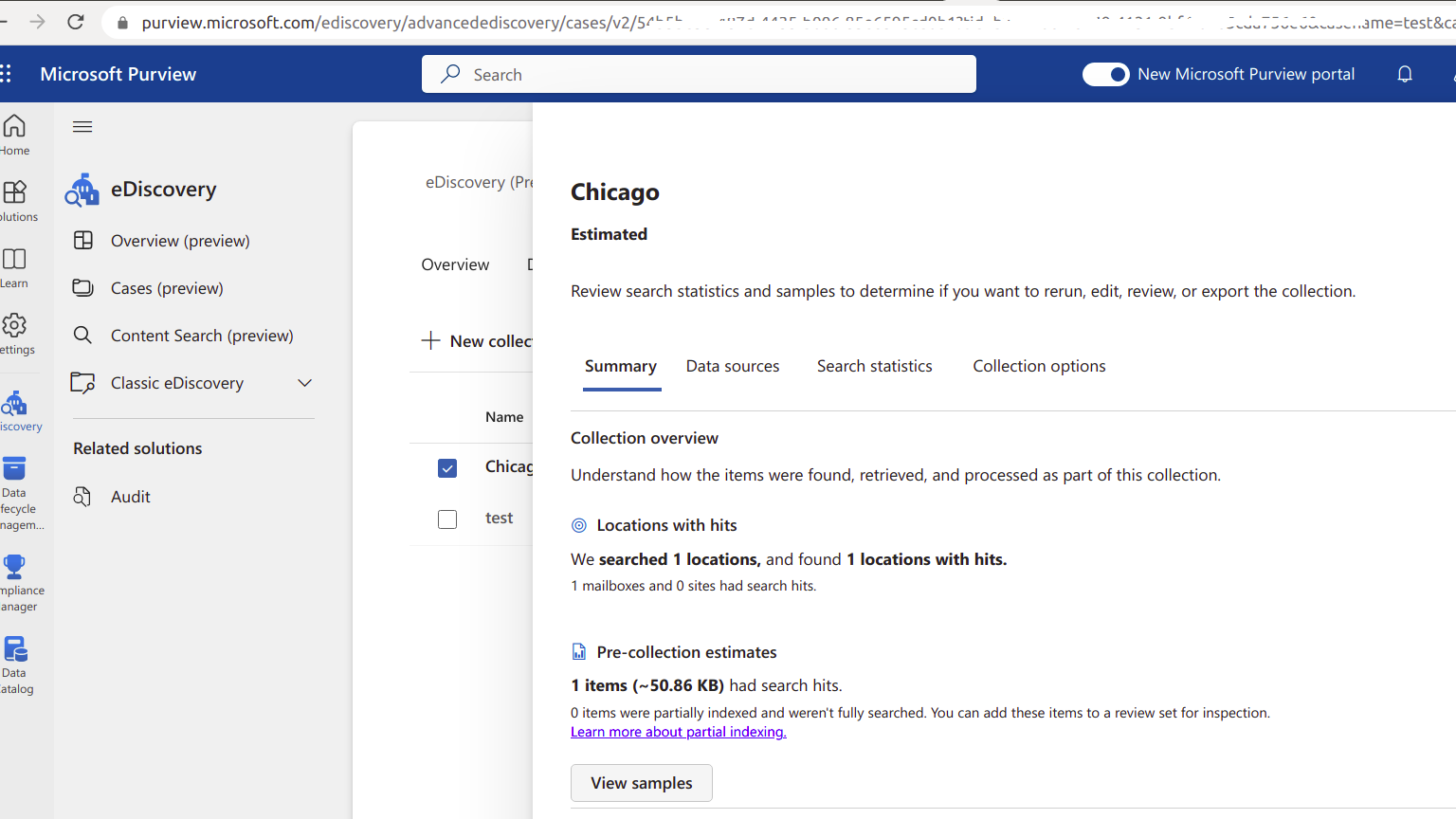Open Cases (preview) nav item

(x=167, y=288)
